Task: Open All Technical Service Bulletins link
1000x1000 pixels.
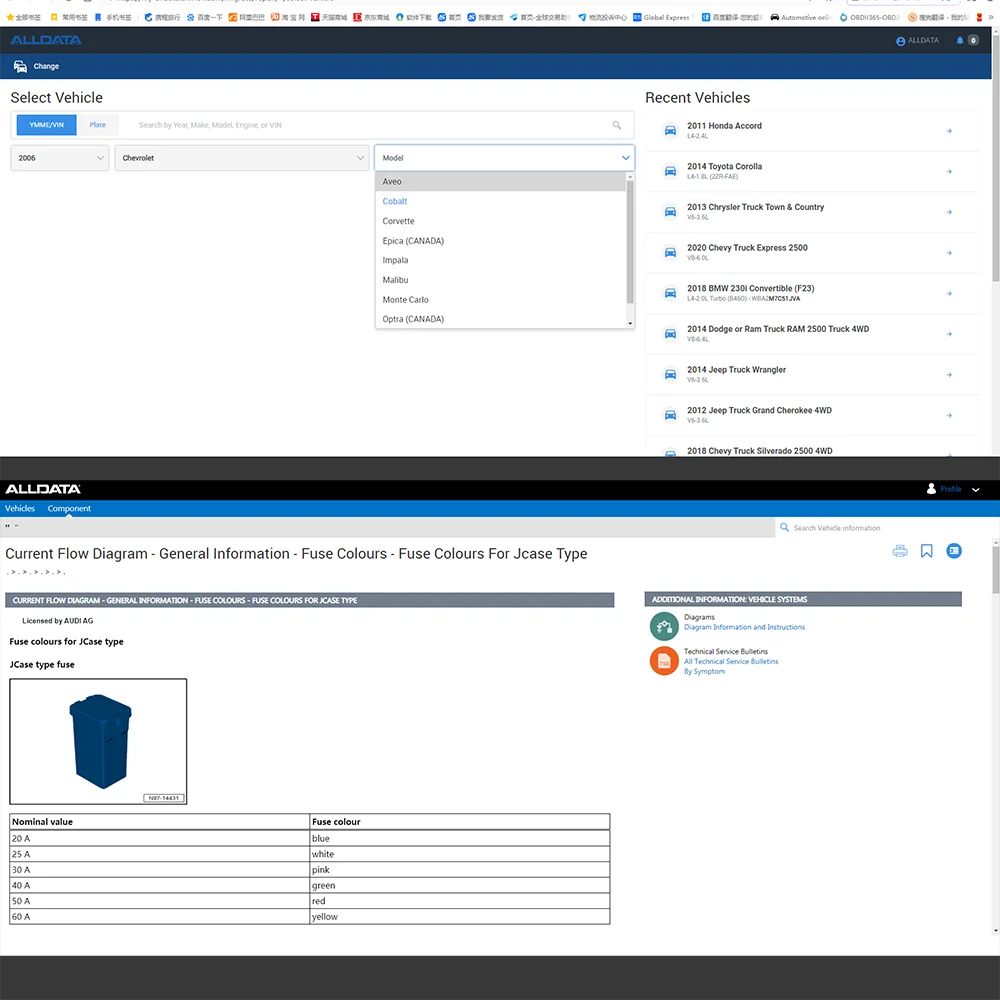Action: (731, 661)
